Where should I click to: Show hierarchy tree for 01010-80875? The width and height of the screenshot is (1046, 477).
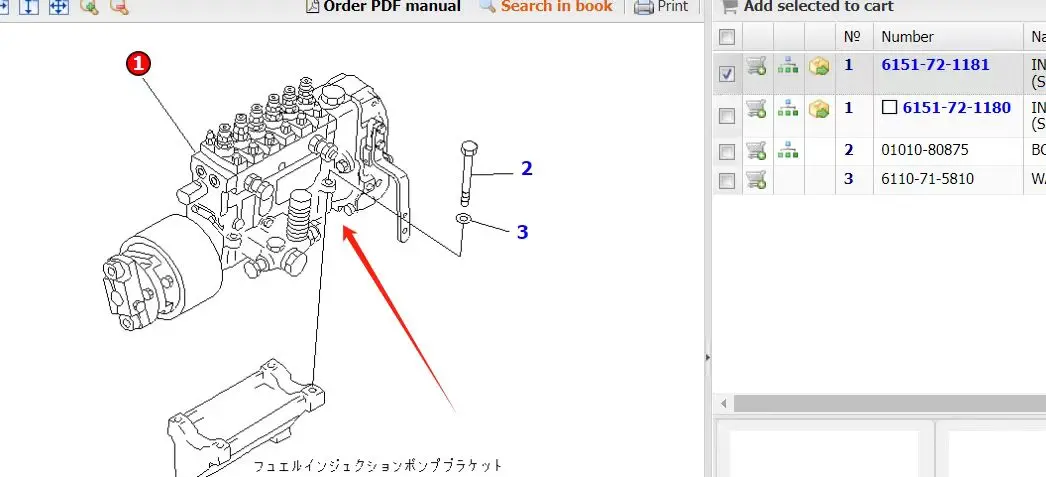[x=788, y=150]
